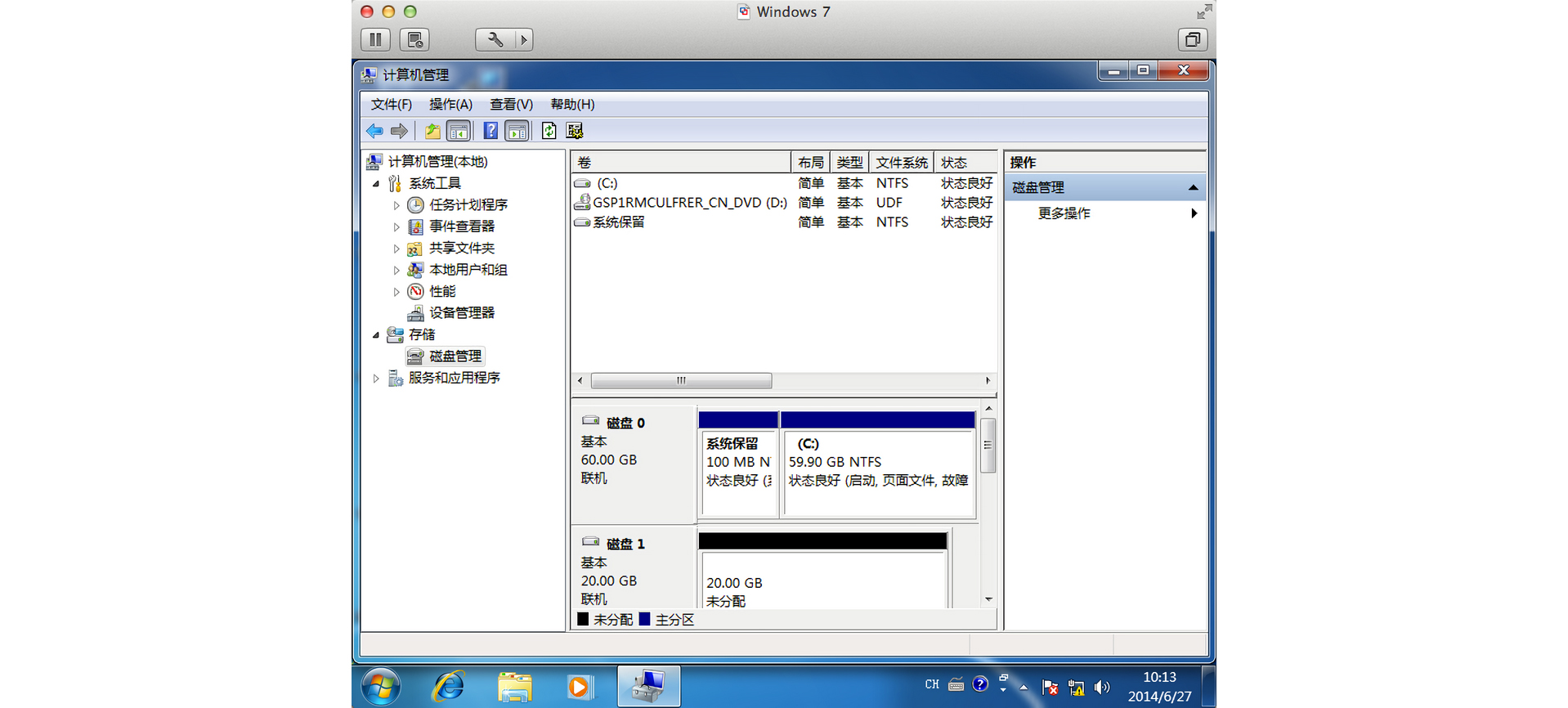1568x708 pixels.
Task: Open the virtual machine settings wrench
Action: [495, 39]
